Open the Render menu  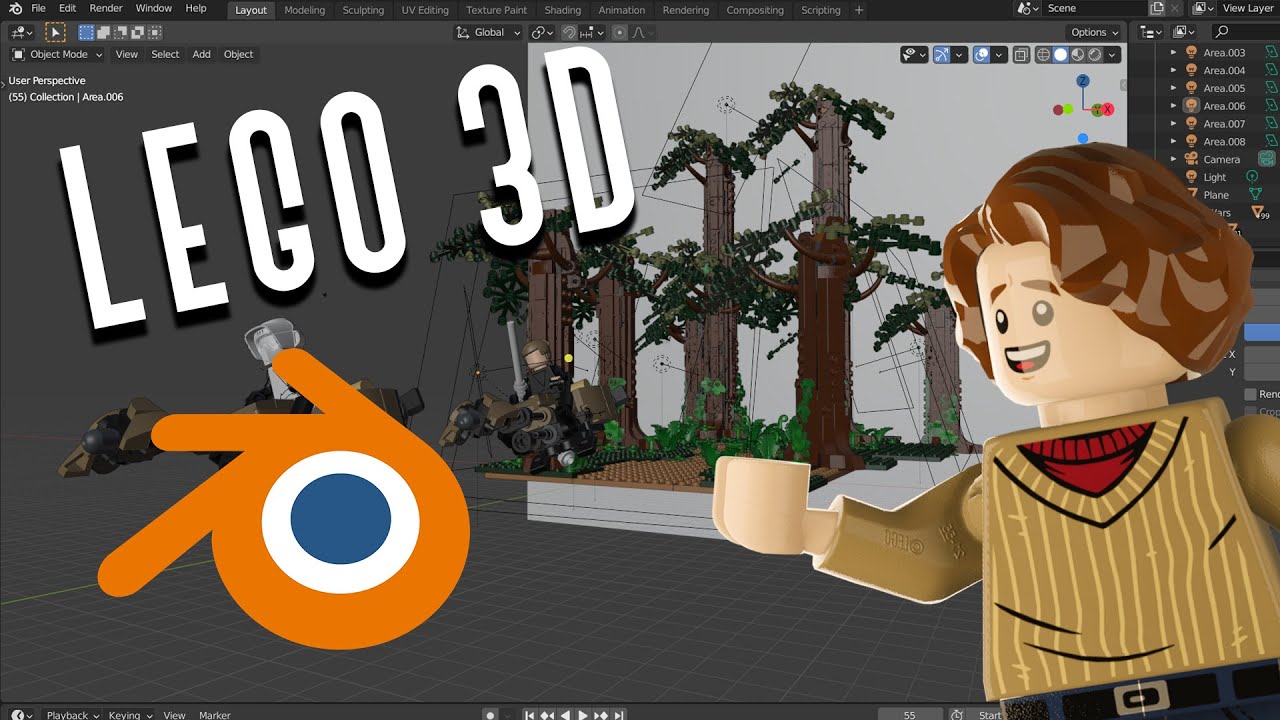[x=106, y=8]
